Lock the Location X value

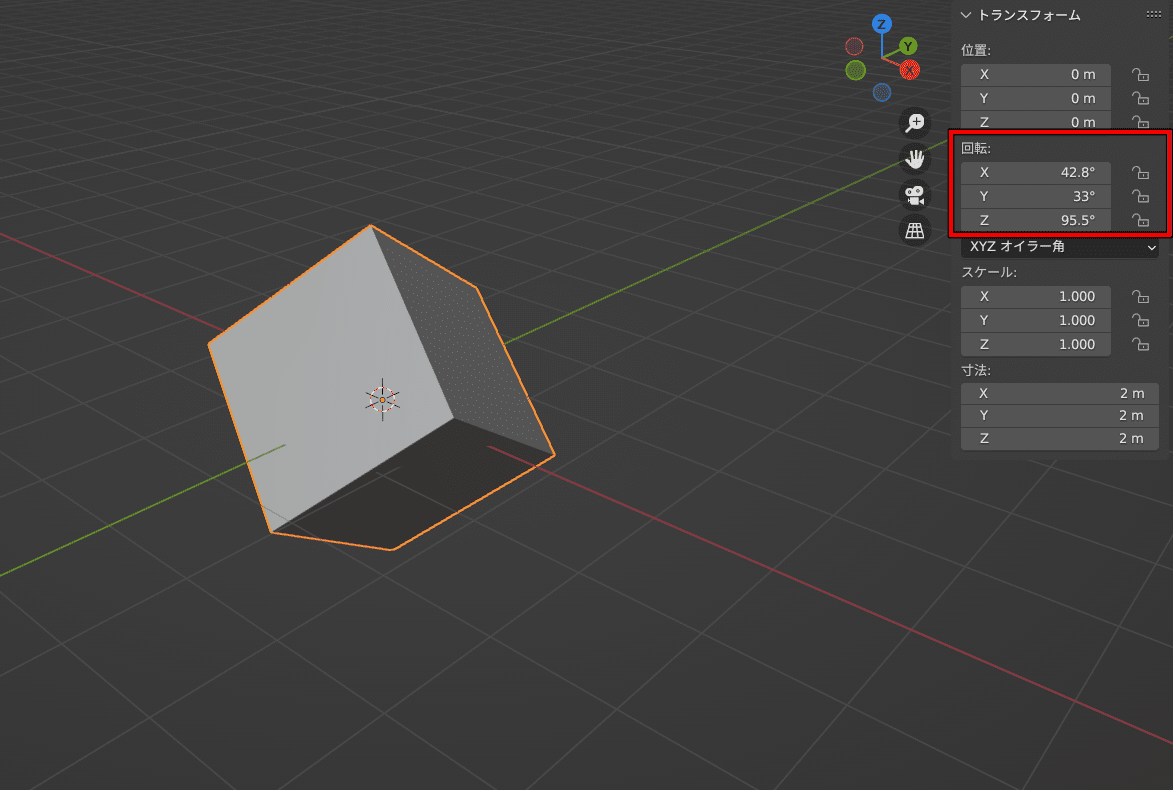click(x=1141, y=74)
